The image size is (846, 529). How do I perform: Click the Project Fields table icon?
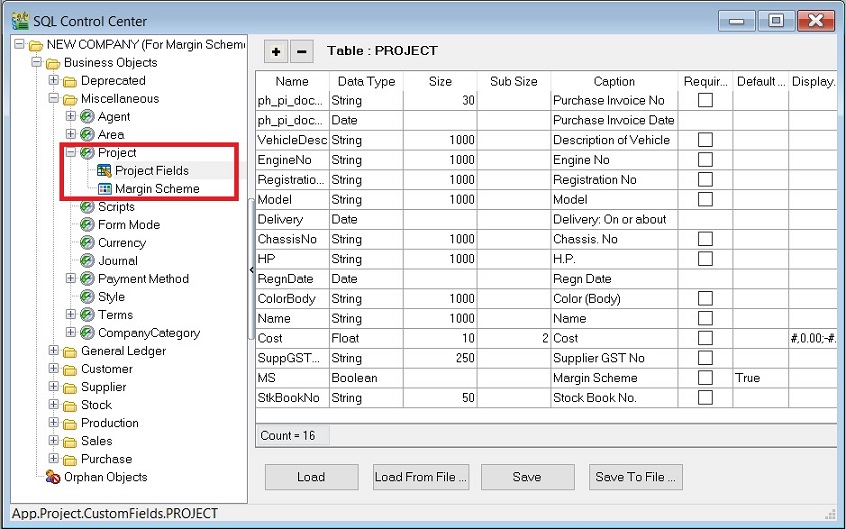click(x=104, y=171)
